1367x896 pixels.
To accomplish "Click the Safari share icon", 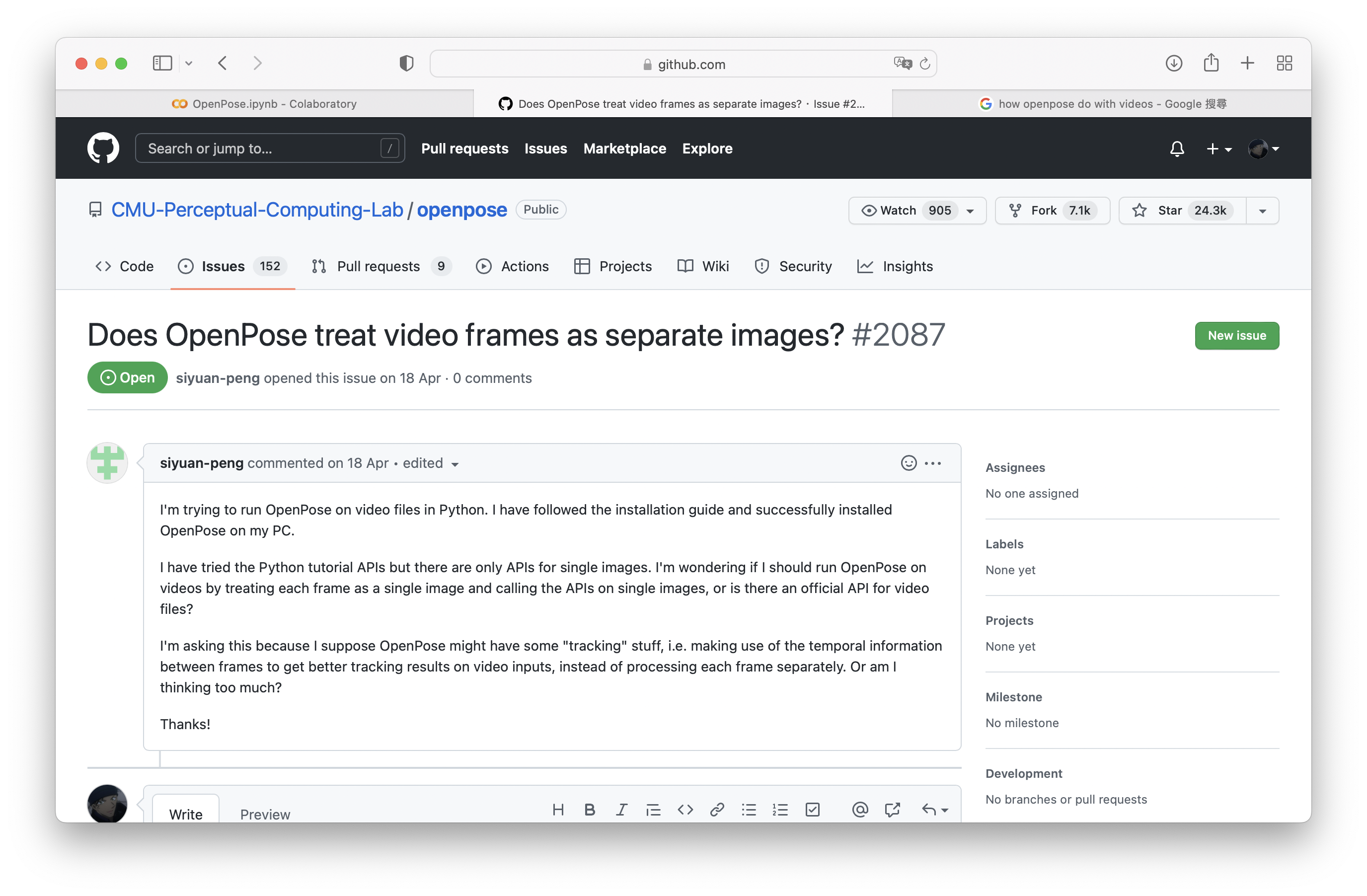I will coord(1211,63).
